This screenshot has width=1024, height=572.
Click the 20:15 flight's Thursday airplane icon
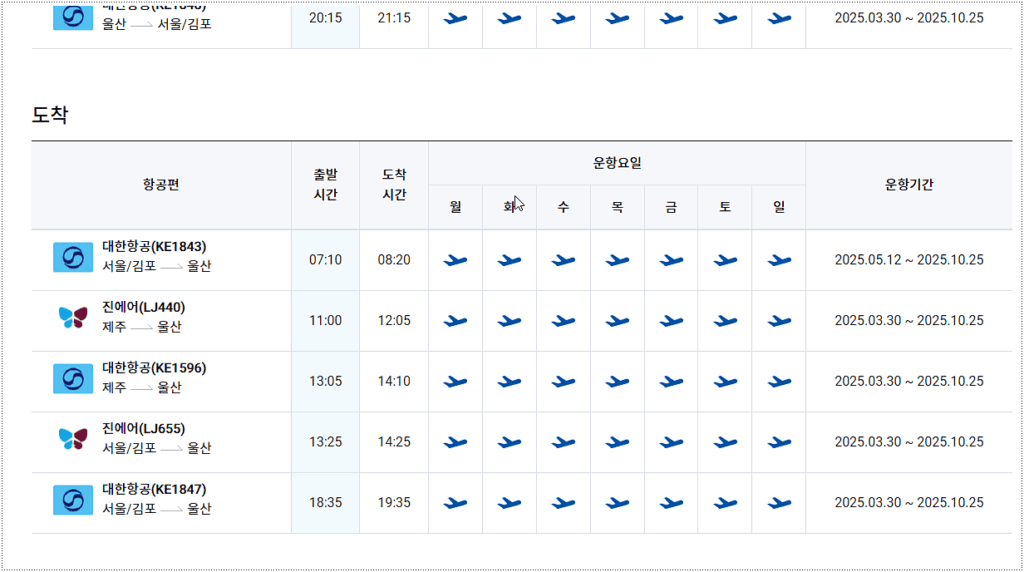(x=617, y=19)
